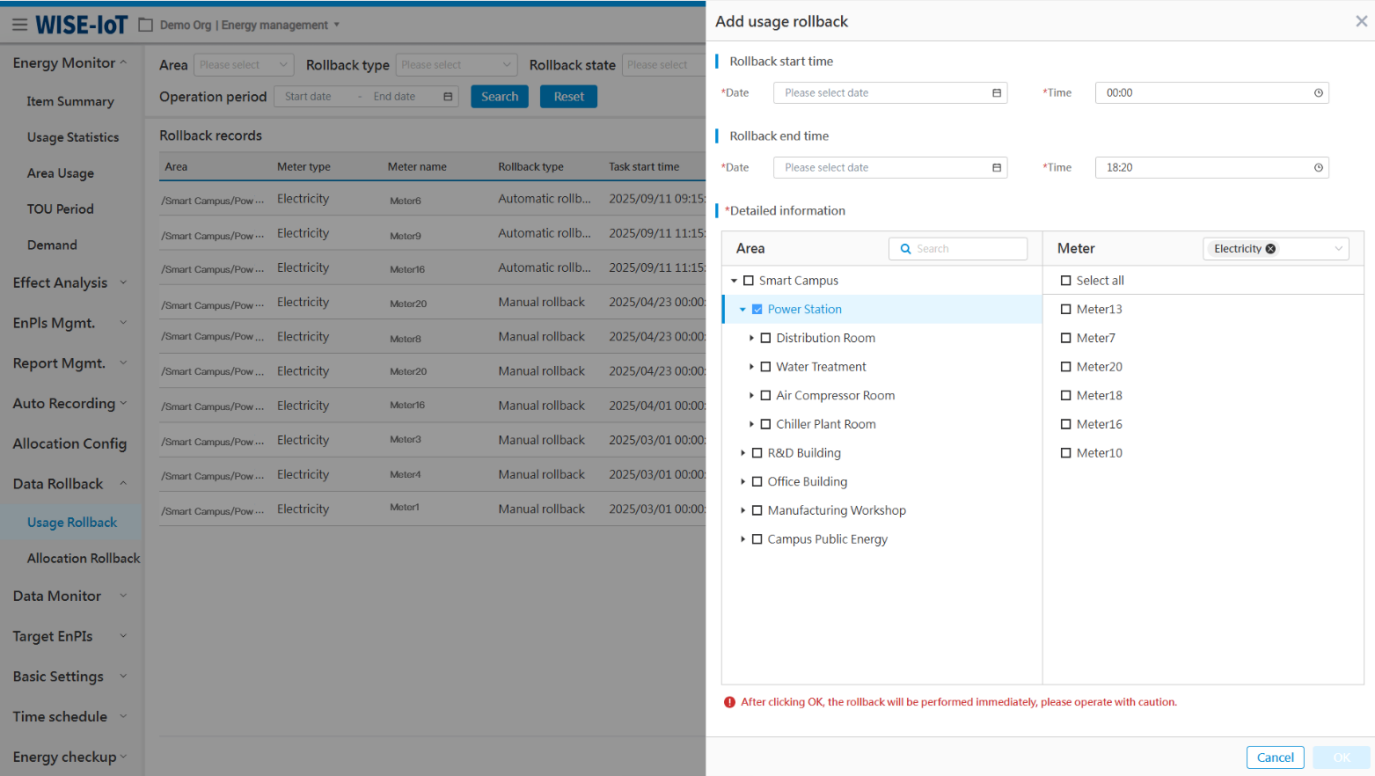This screenshot has width=1375, height=776.
Task: Click clock icon in rollback end time
Action: [x=1318, y=168]
